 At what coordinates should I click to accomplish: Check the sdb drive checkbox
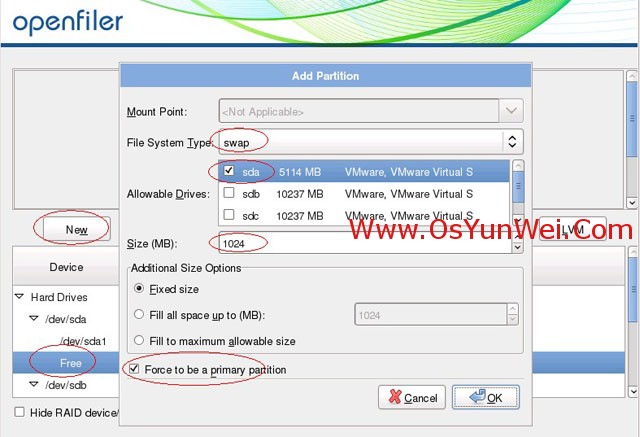tap(229, 193)
